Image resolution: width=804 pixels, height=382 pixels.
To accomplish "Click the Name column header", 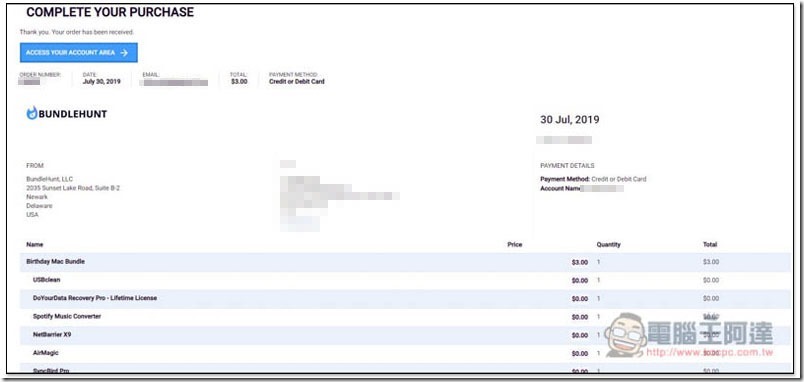I will pos(35,245).
